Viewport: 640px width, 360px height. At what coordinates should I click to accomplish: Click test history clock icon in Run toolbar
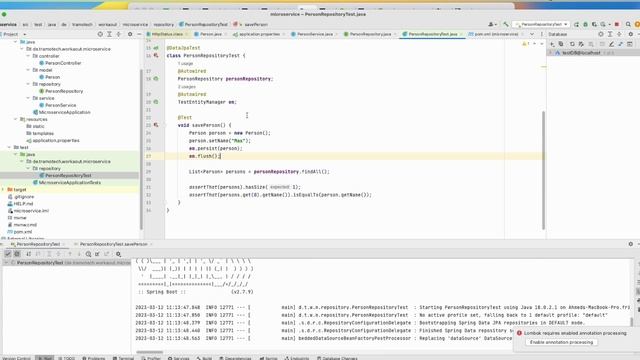88,254
